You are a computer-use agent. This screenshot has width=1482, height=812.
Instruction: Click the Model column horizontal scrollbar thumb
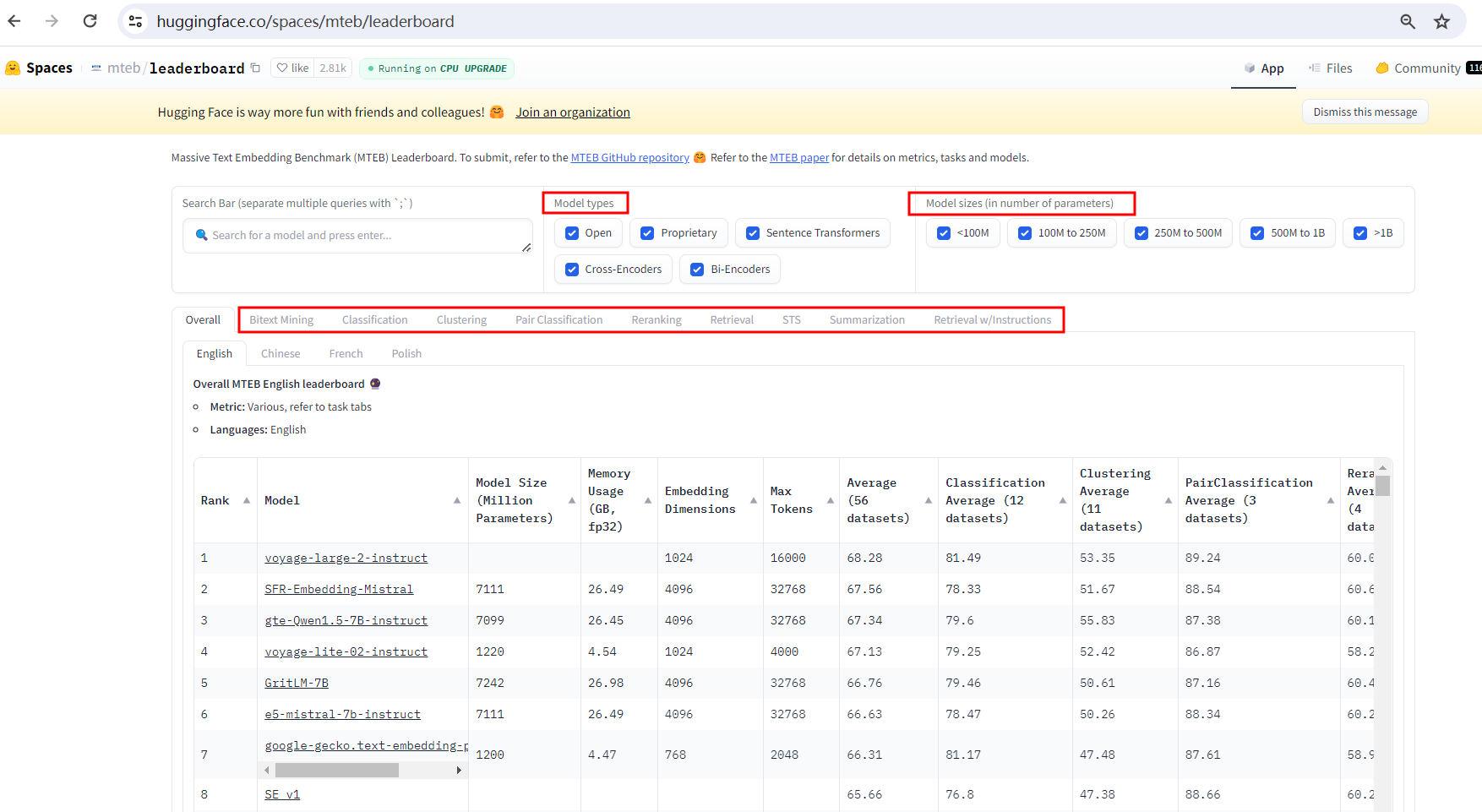(337, 770)
